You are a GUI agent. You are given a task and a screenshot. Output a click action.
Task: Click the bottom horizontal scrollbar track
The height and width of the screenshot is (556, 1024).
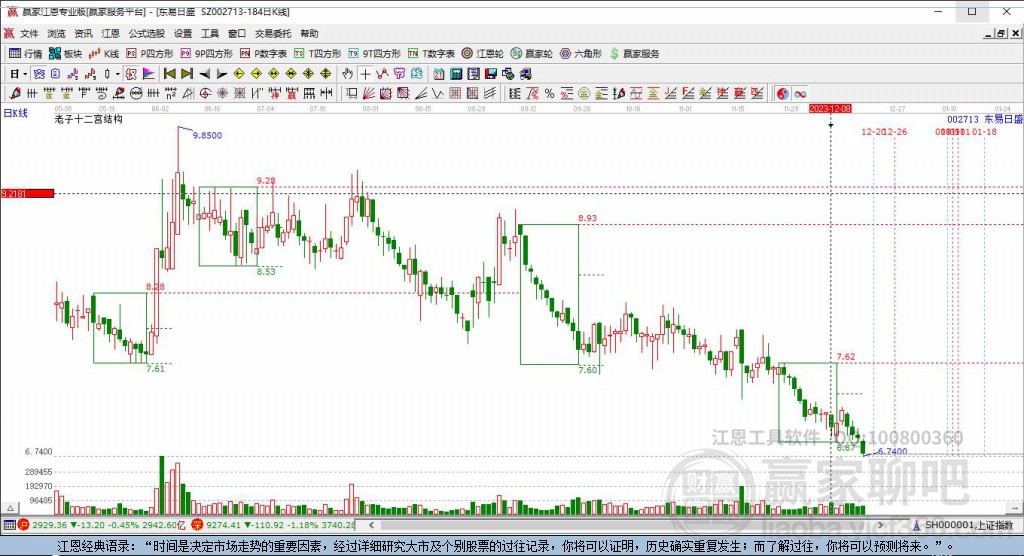[x=627, y=525]
